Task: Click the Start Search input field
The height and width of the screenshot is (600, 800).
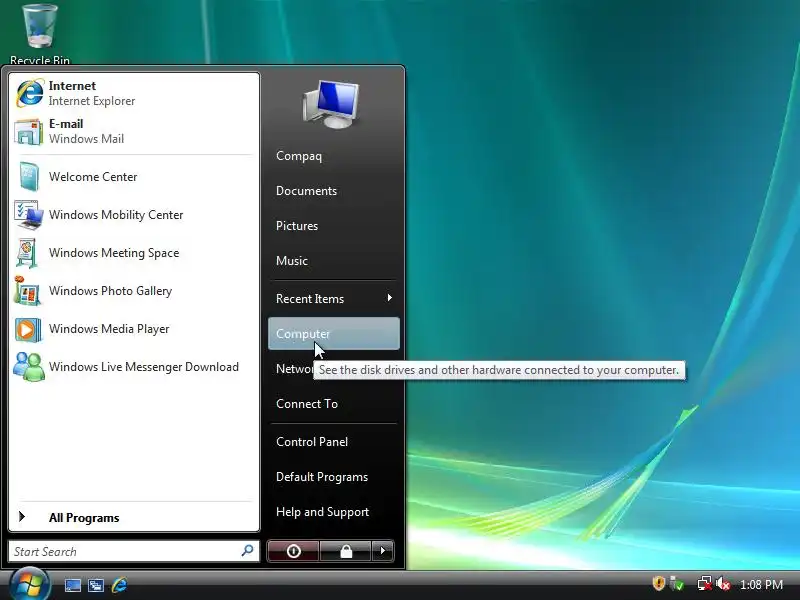Action: tap(134, 551)
